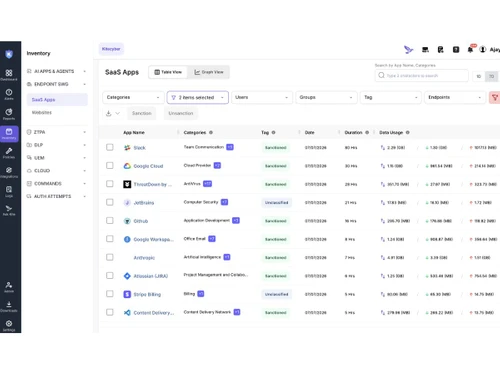The height and width of the screenshot is (375, 500).
Task: Open Admin in the dark sidebar
Action: point(9,287)
